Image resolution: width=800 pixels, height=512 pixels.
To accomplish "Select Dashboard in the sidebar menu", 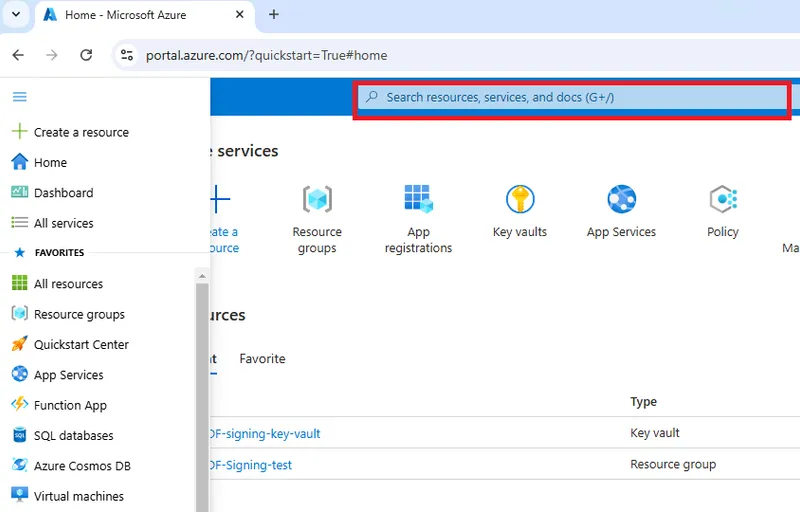I will tap(63, 193).
